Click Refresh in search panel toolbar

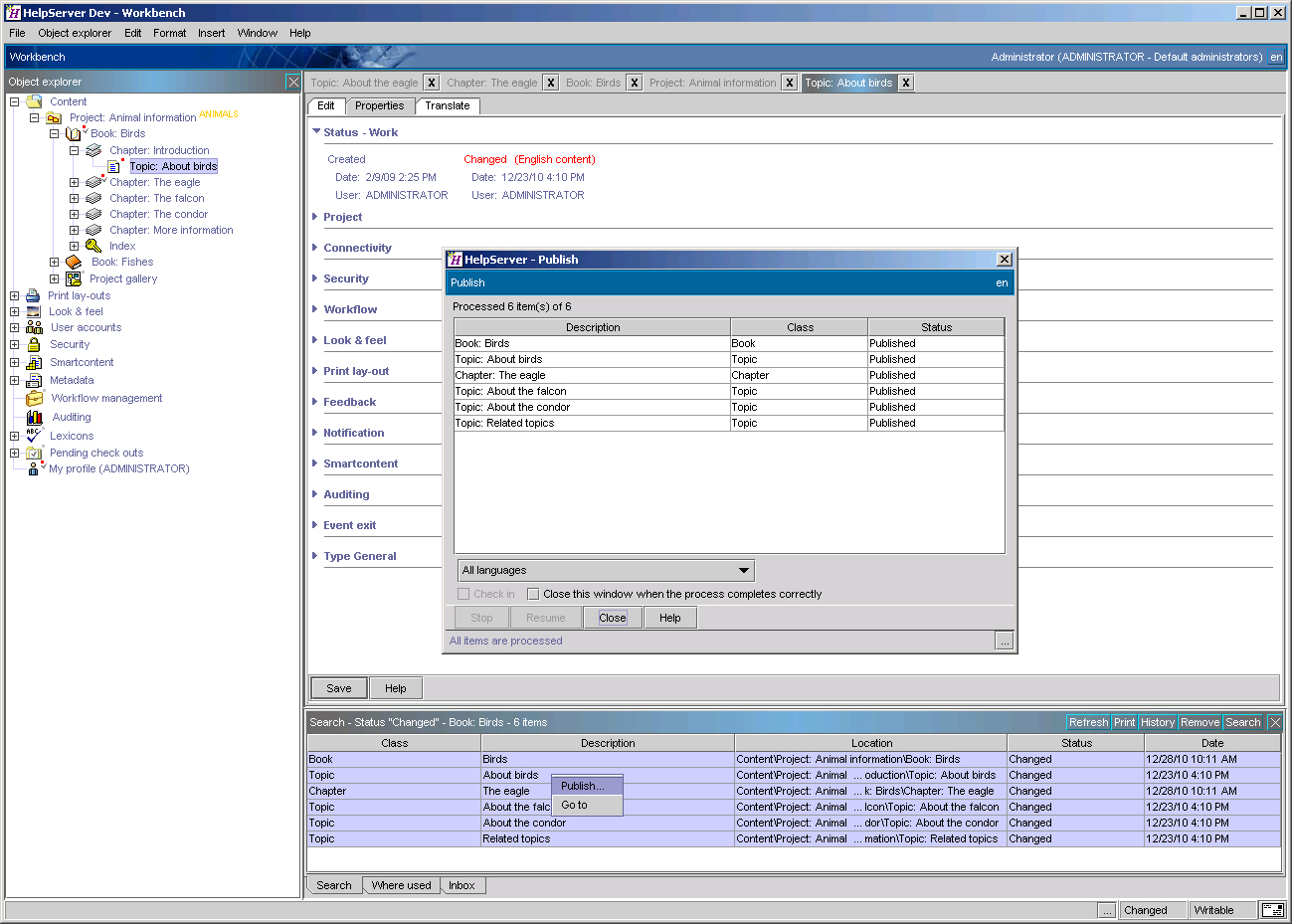coord(1088,722)
